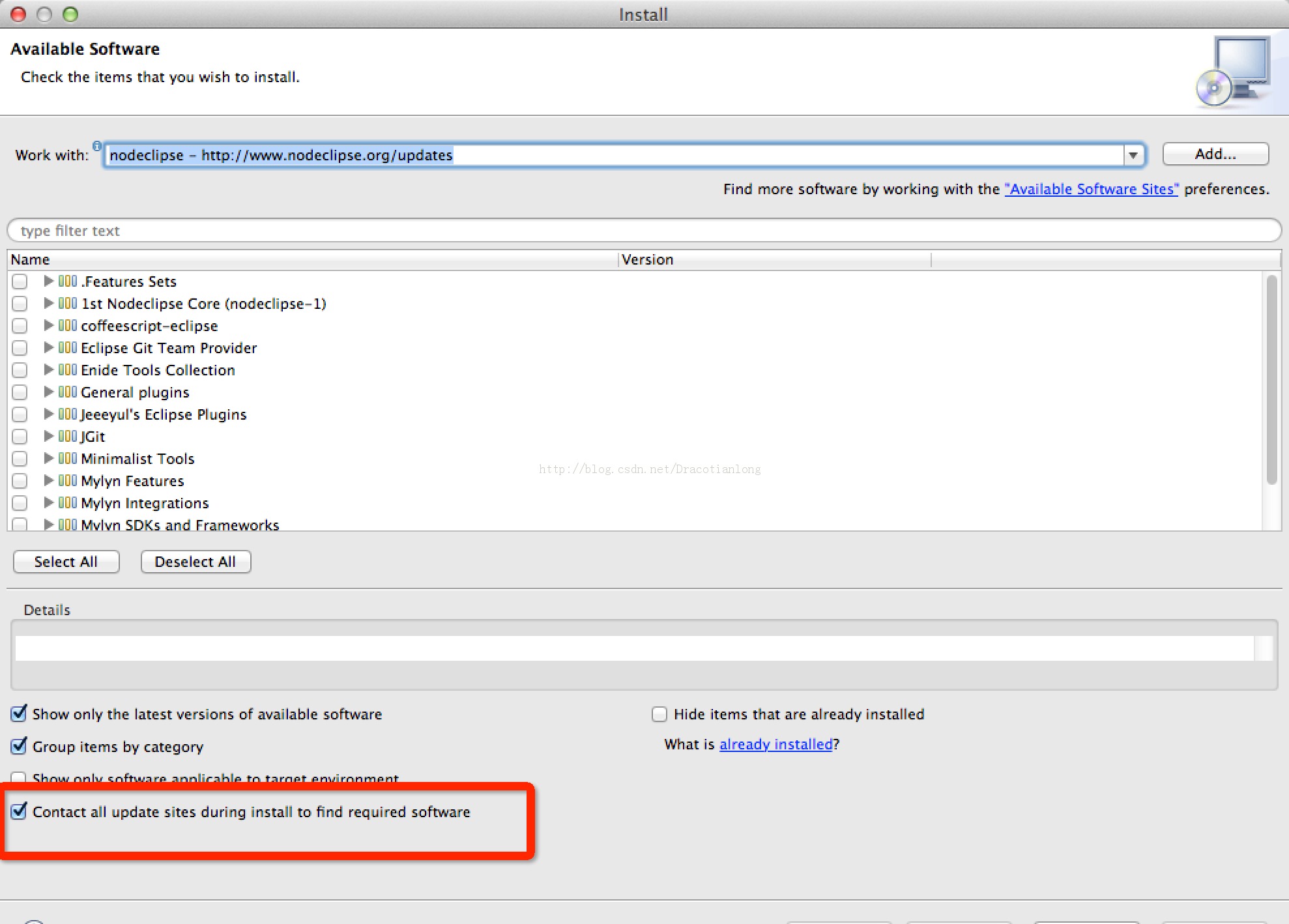Screen dimensions: 1289x924
Task: Click the Minimalist Tools category icon
Action: pyautogui.click(x=68, y=458)
